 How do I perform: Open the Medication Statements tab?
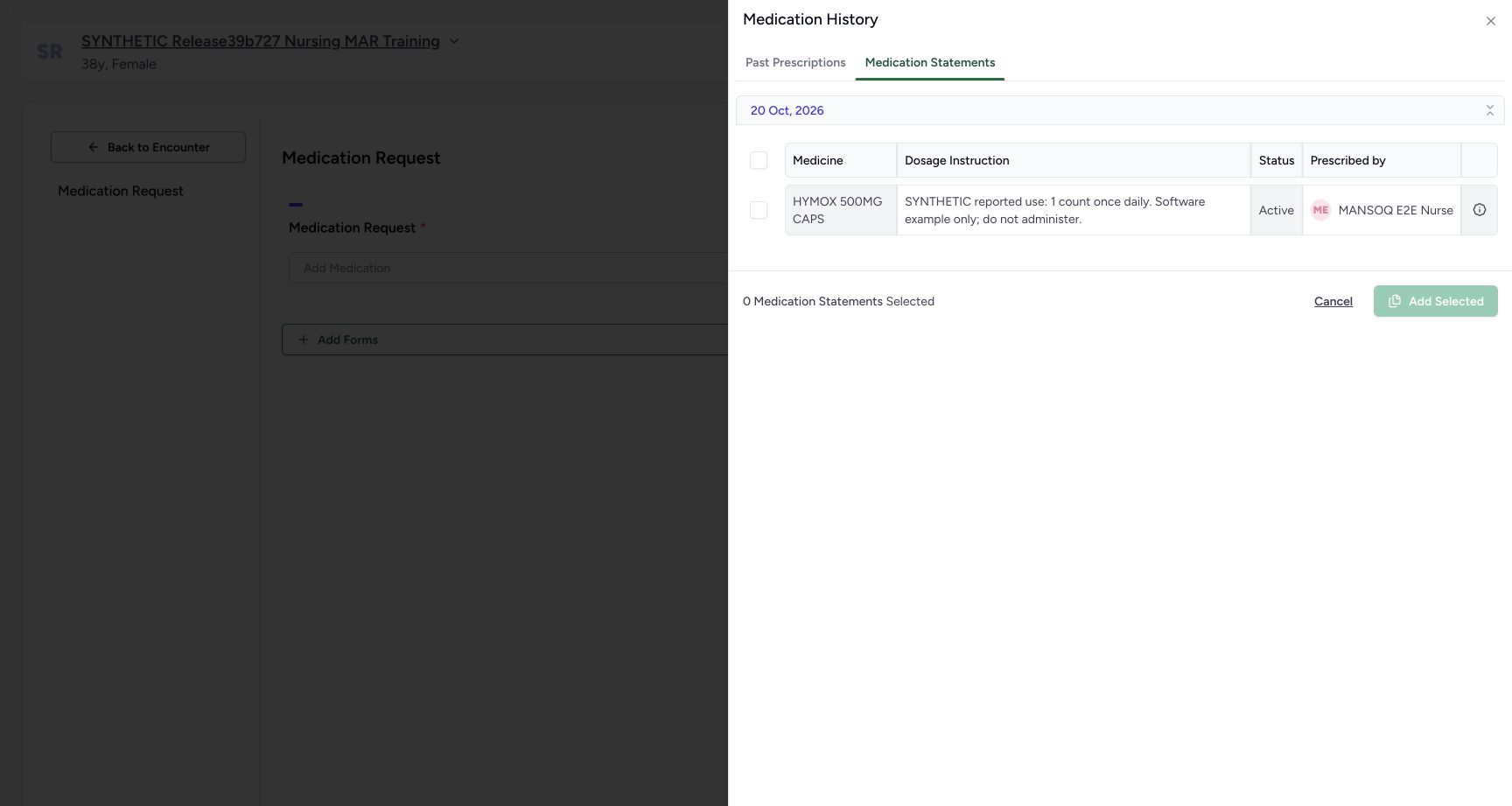click(930, 62)
